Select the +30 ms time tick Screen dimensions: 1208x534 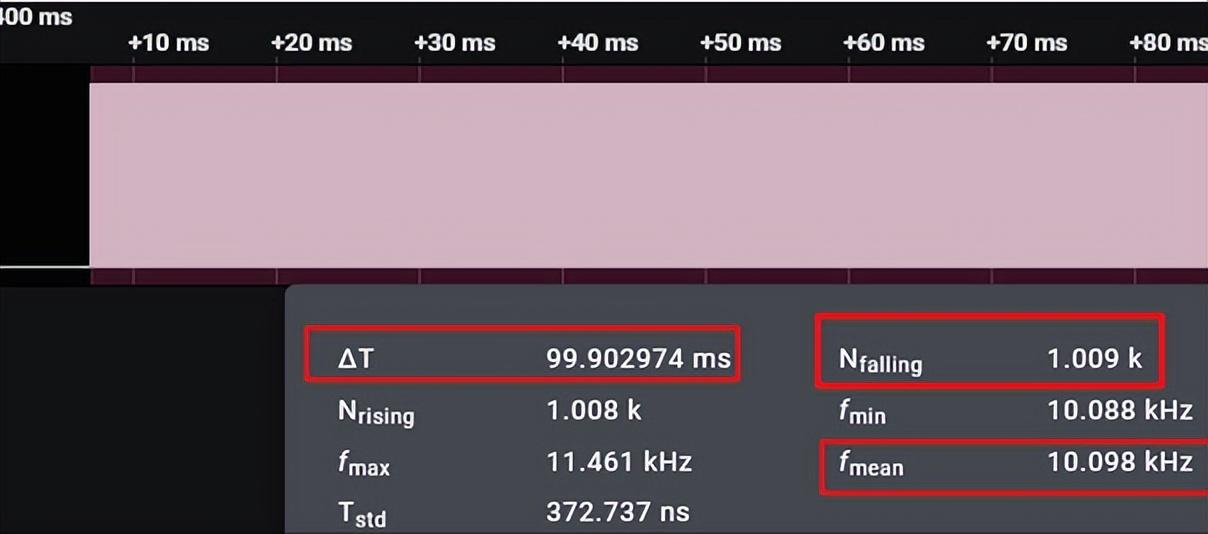(x=455, y=43)
